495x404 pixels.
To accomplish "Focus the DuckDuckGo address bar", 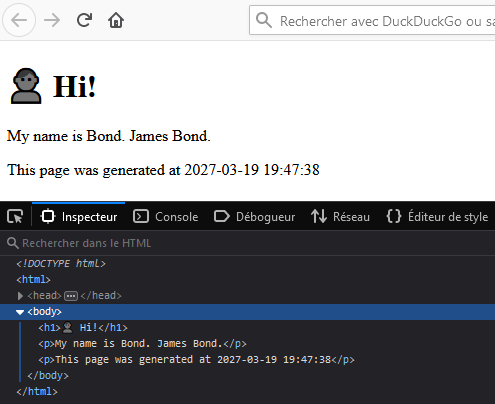I will point(372,20).
